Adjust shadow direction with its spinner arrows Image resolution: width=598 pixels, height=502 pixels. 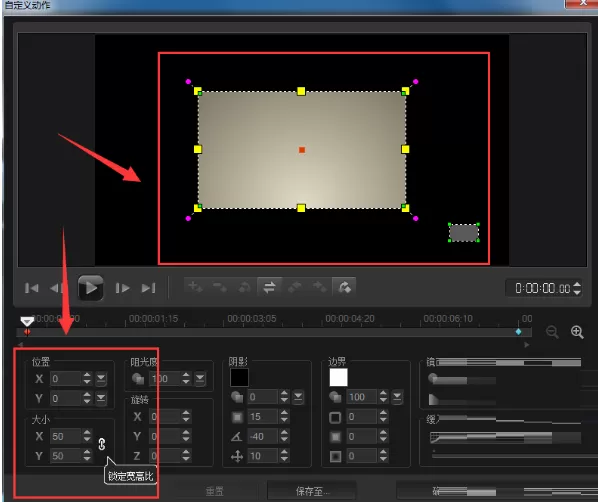point(284,436)
